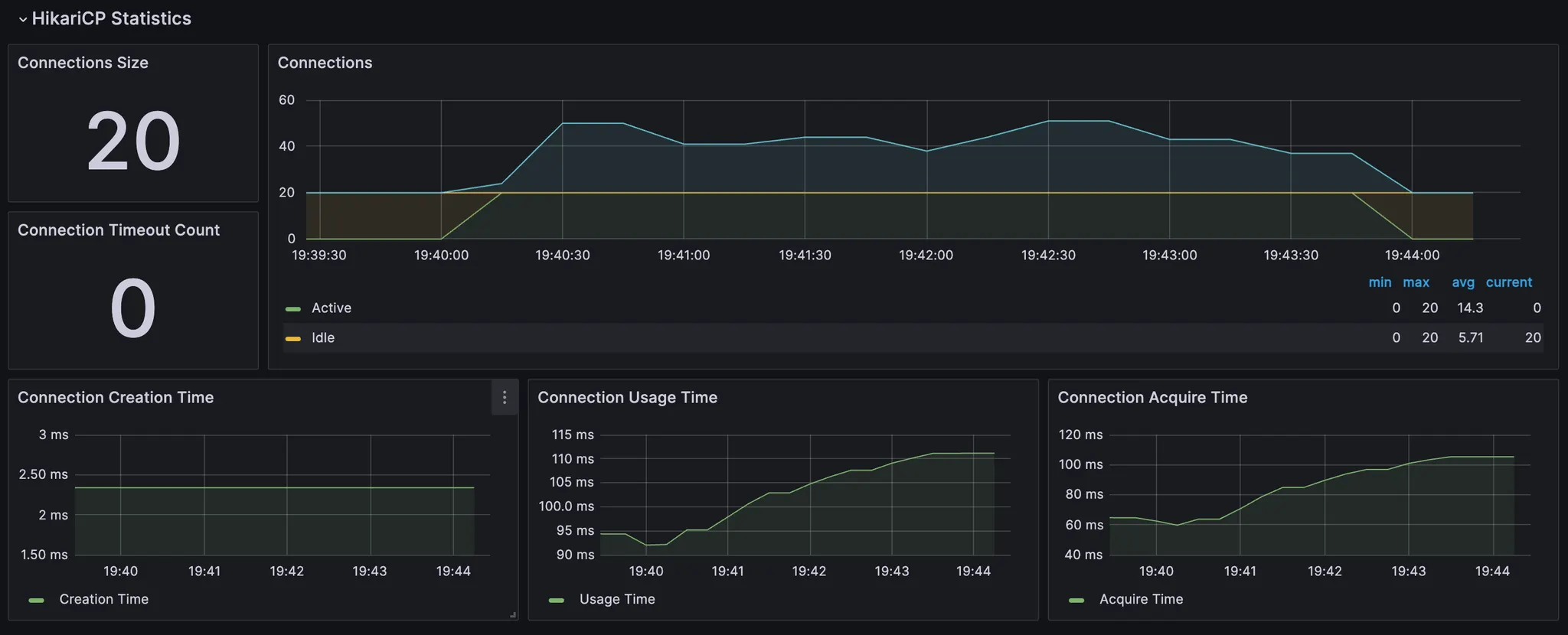Viewport: 1568px width, 635px height.
Task: Collapse the HikariCP Statistics row chevron
Action: (x=23, y=19)
